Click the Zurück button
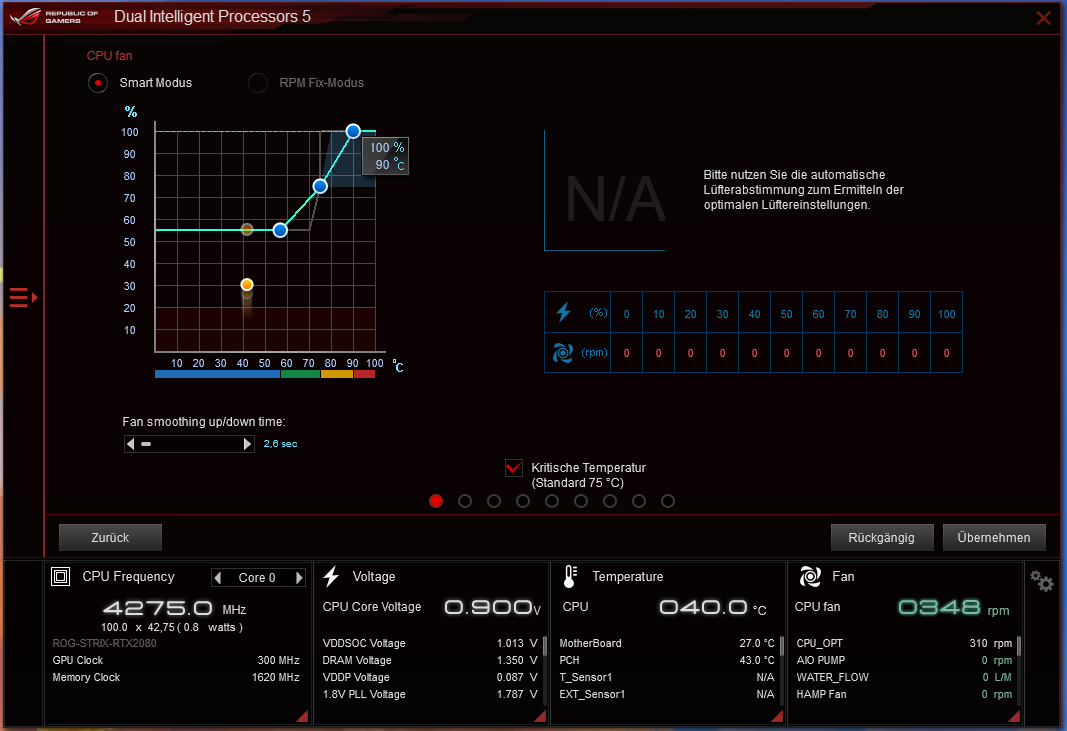This screenshot has height=731, width=1067. (x=110, y=538)
